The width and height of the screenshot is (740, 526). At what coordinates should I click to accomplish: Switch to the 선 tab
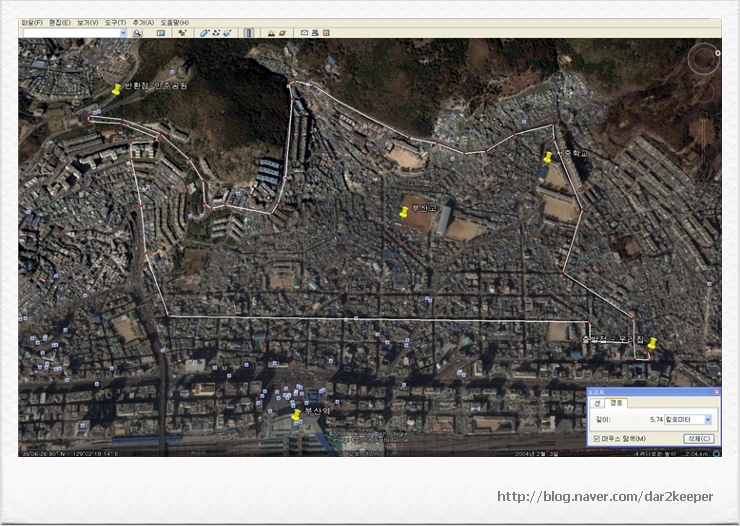pos(598,403)
